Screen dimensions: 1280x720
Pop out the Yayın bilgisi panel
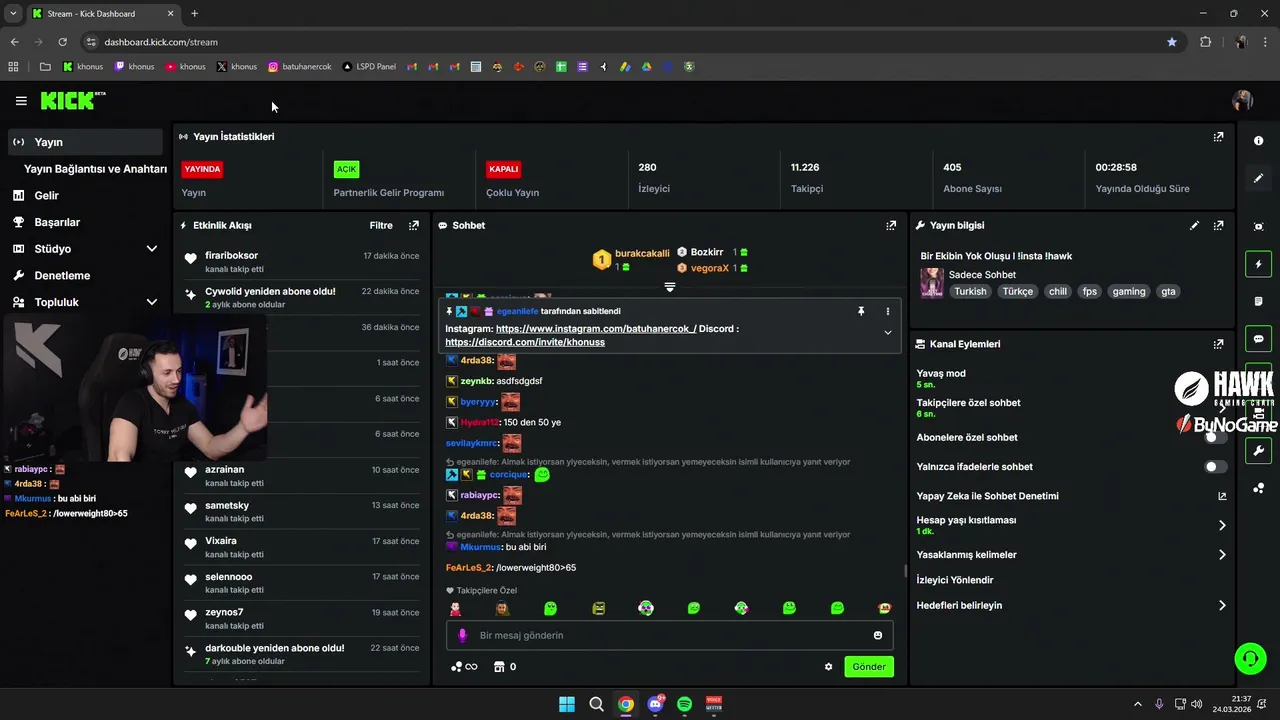pyautogui.click(x=1218, y=226)
